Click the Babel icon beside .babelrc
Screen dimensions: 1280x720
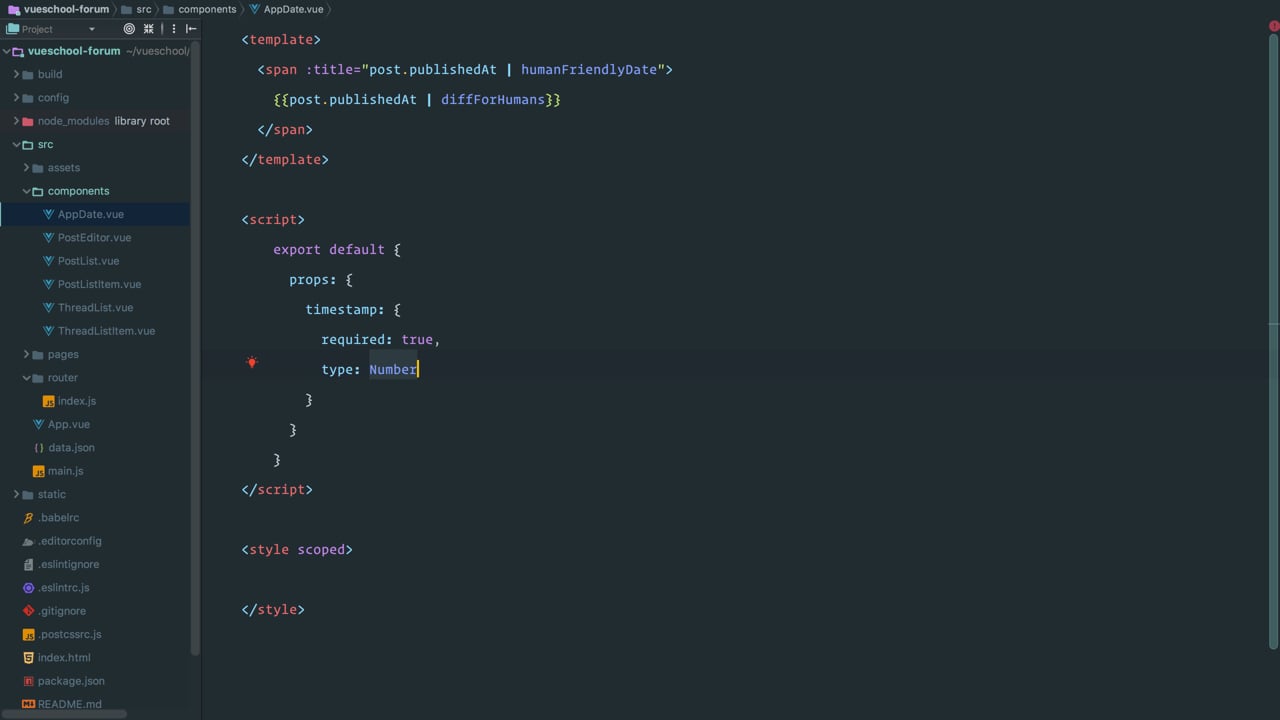coord(29,518)
